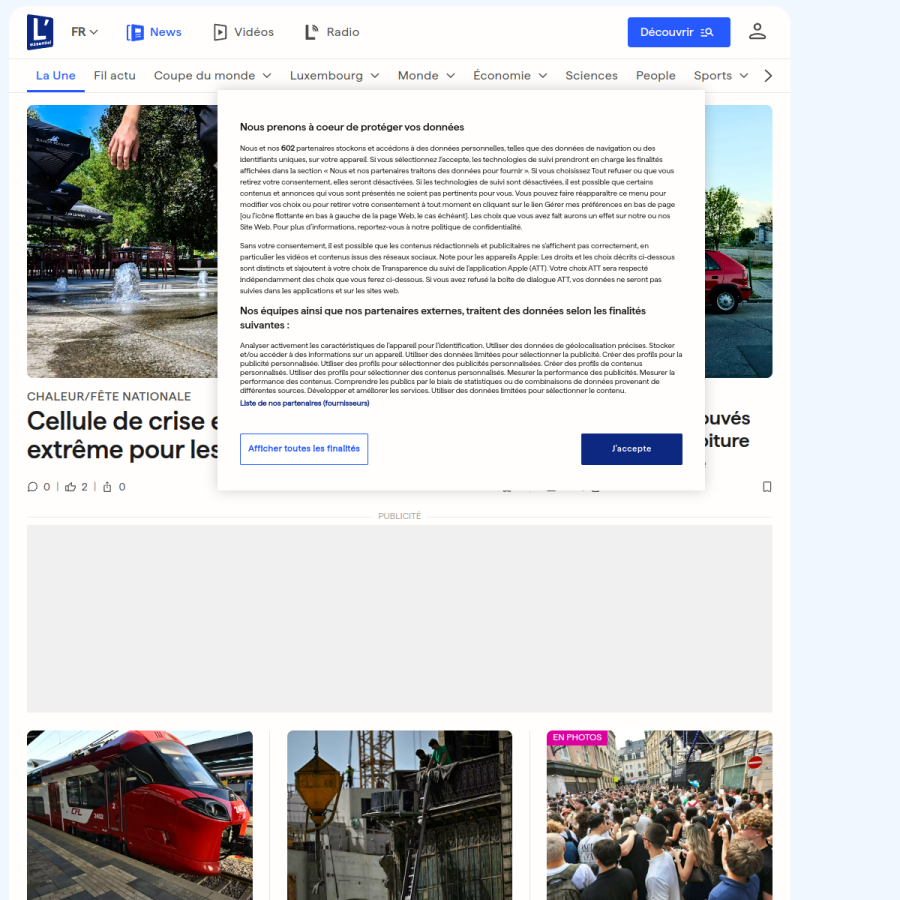Open the construction site article thumbnail
Viewport: 900px width, 900px height.
[399, 815]
